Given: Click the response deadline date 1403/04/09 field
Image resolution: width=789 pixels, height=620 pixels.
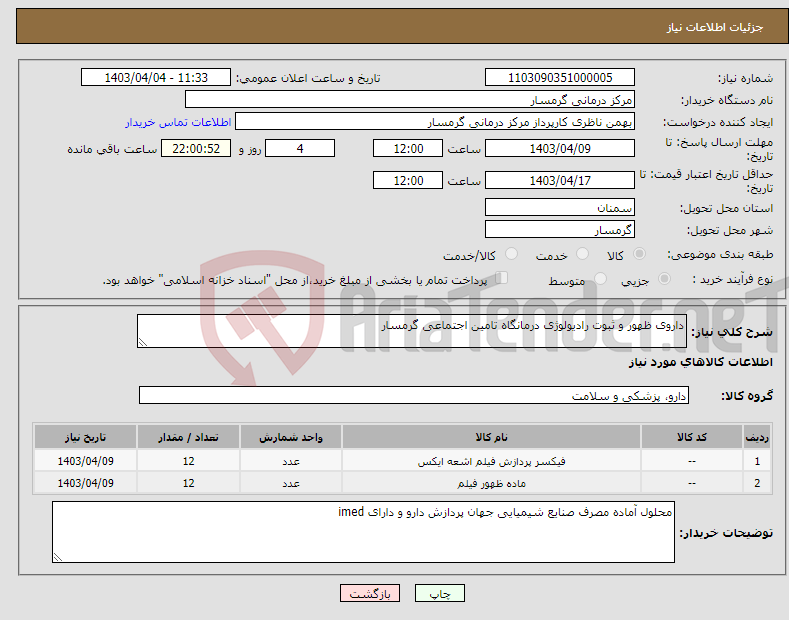Looking at the screenshot, I should click(560, 148).
